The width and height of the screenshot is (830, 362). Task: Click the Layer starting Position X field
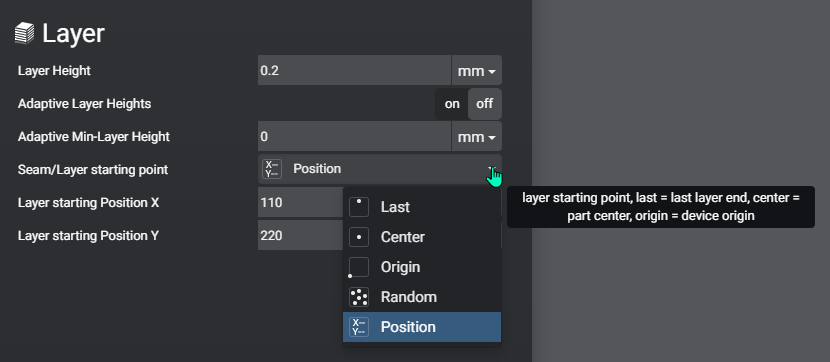(300, 202)
